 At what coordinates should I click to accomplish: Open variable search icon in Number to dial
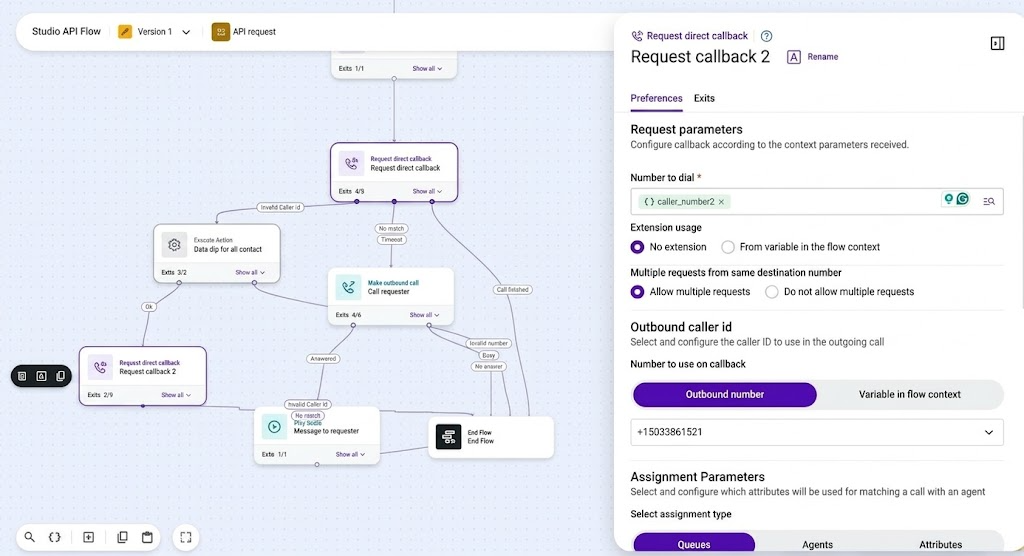click(989, 201)
